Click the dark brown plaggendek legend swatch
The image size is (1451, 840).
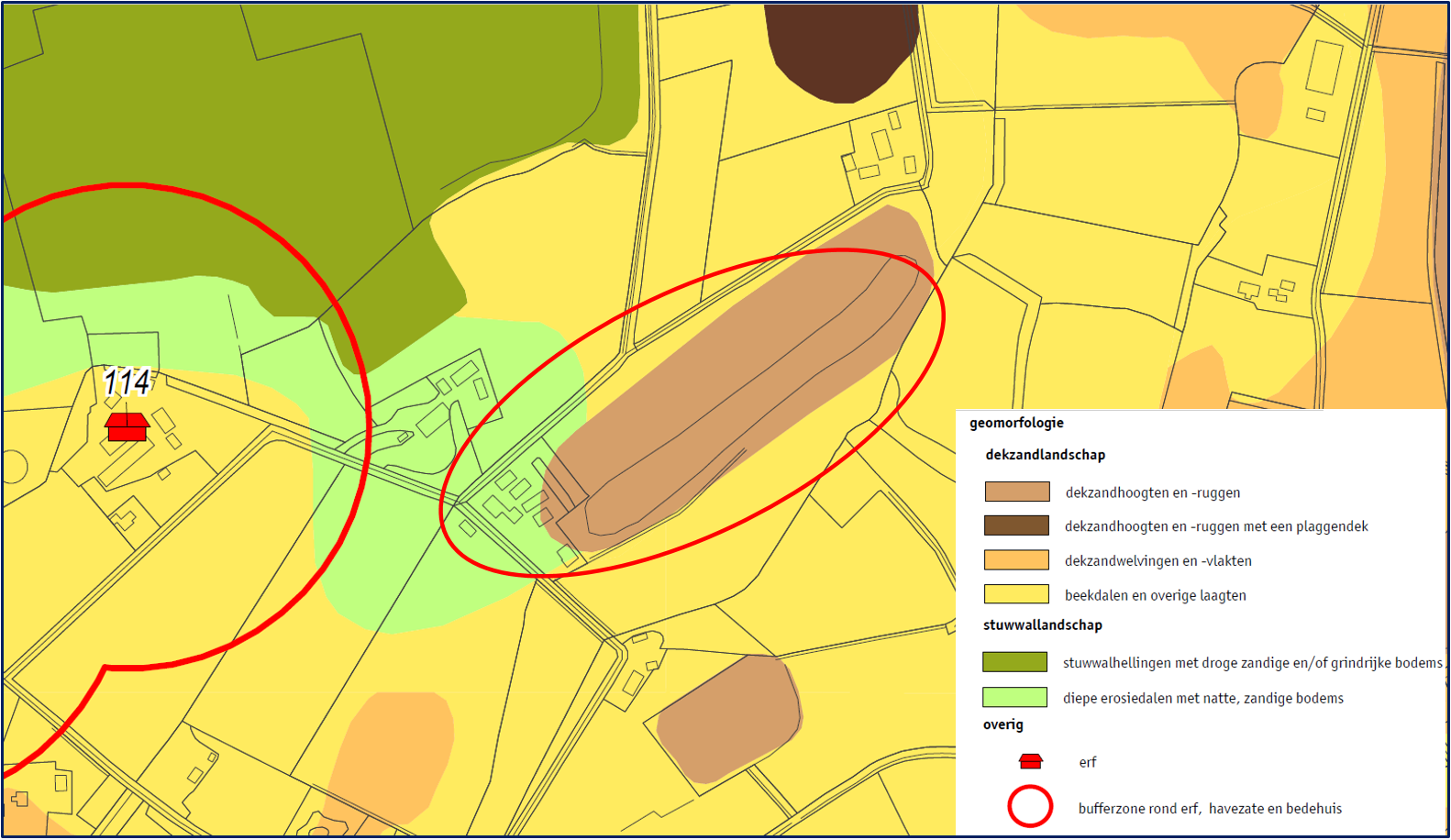[x=1016, y=525]
